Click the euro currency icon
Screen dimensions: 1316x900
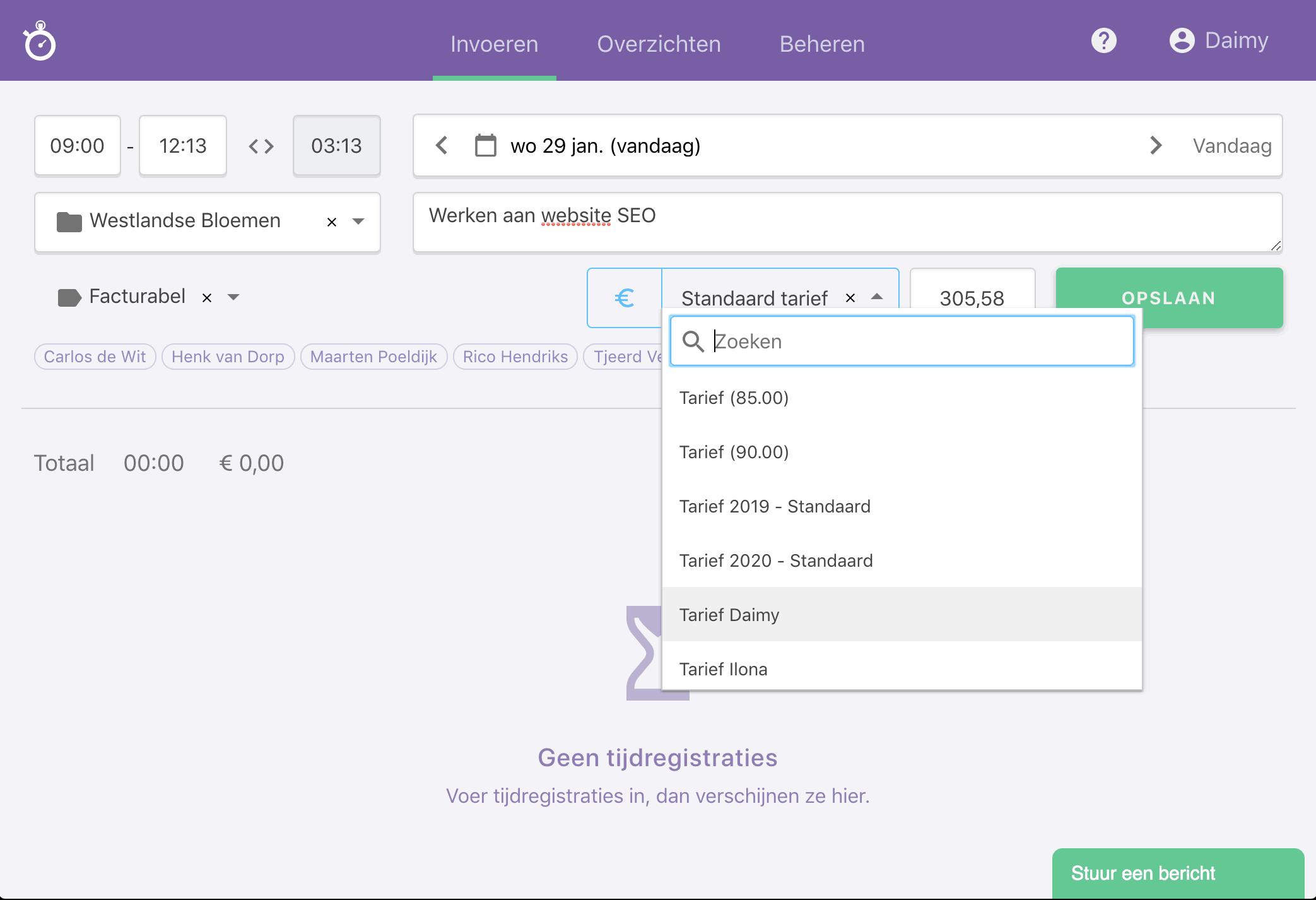pos(624,297)
